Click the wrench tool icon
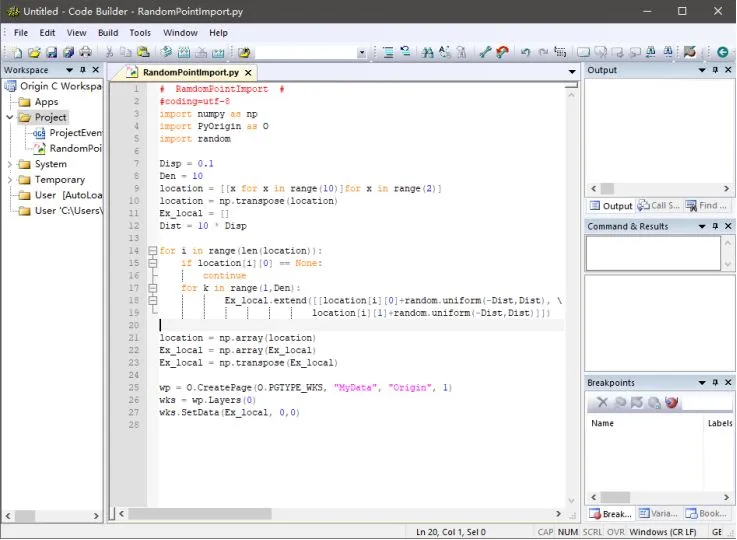Image resolution: width=737 pixels, height=540 pixels. pos(485,52)
